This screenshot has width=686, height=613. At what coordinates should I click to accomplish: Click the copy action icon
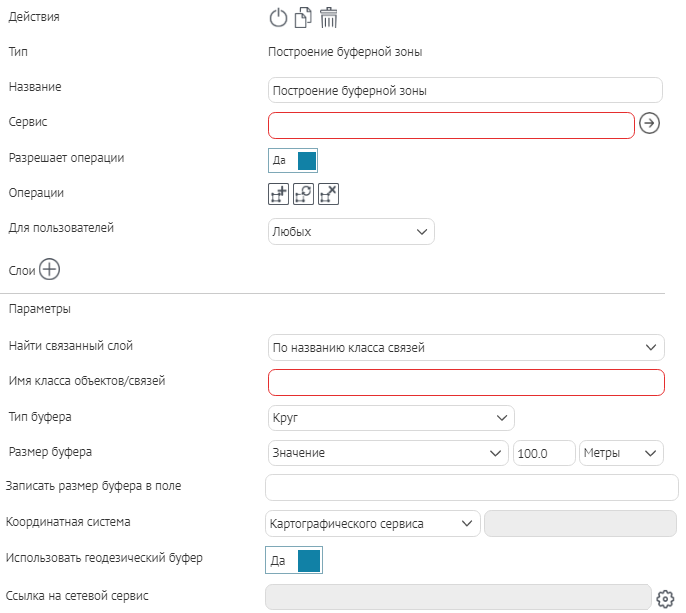pyautogui.click(x=304, y=17)
